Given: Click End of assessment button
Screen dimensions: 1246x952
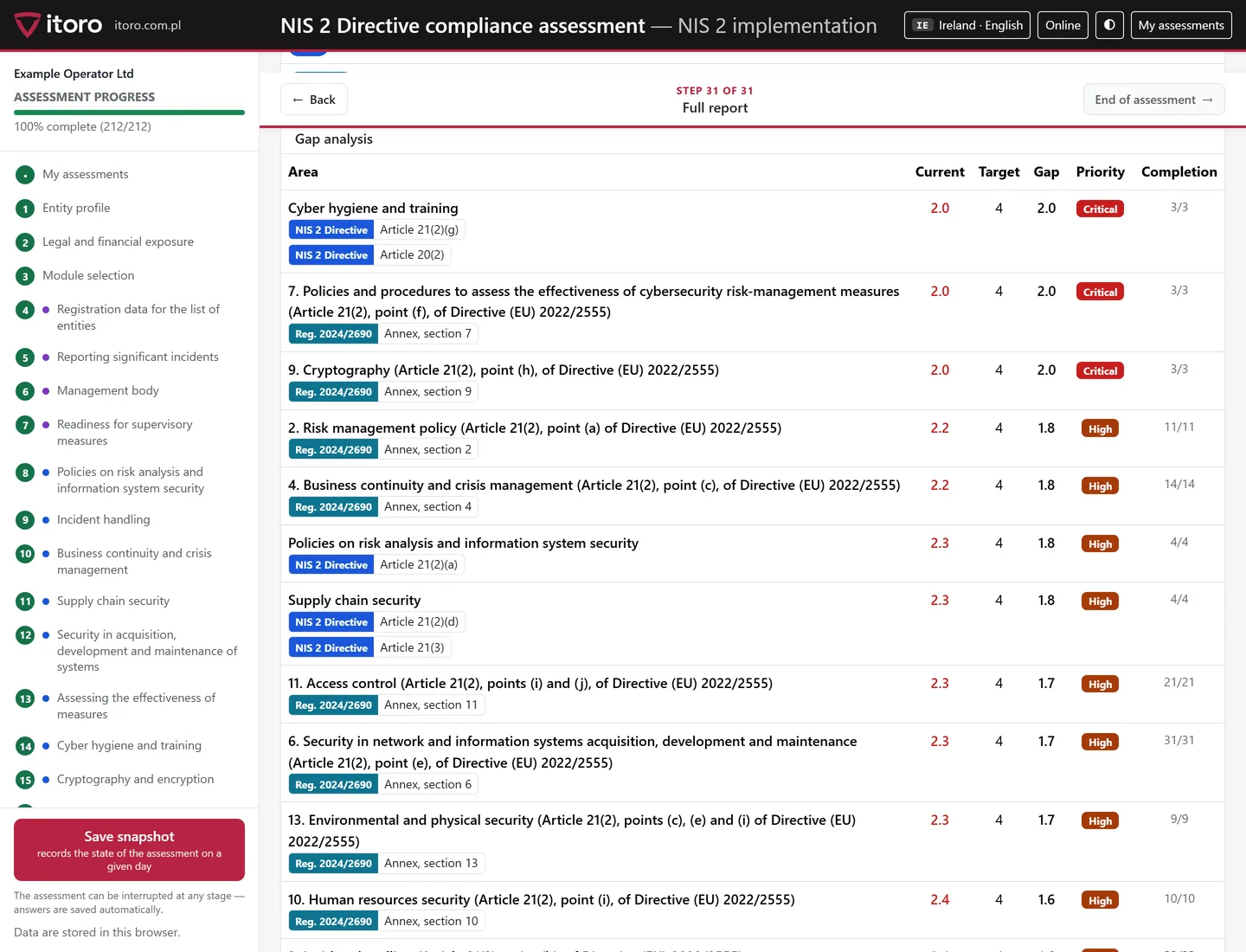Looking at the screenshot, I should pyautogui.click(x=1153, y=100).
